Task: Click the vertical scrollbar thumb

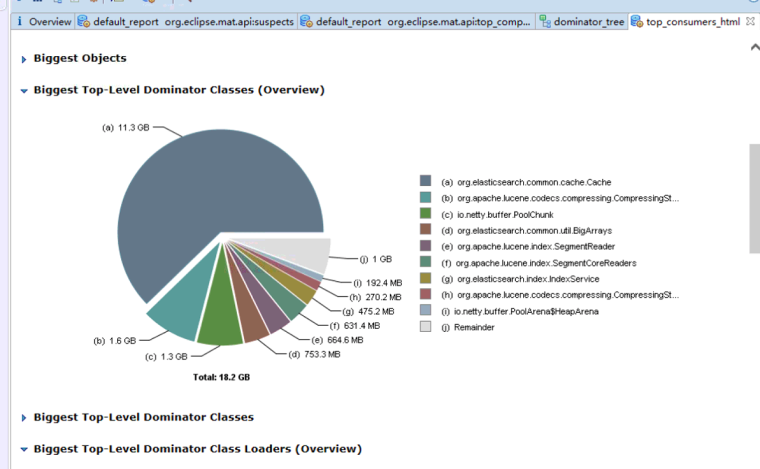Action: 755,198
